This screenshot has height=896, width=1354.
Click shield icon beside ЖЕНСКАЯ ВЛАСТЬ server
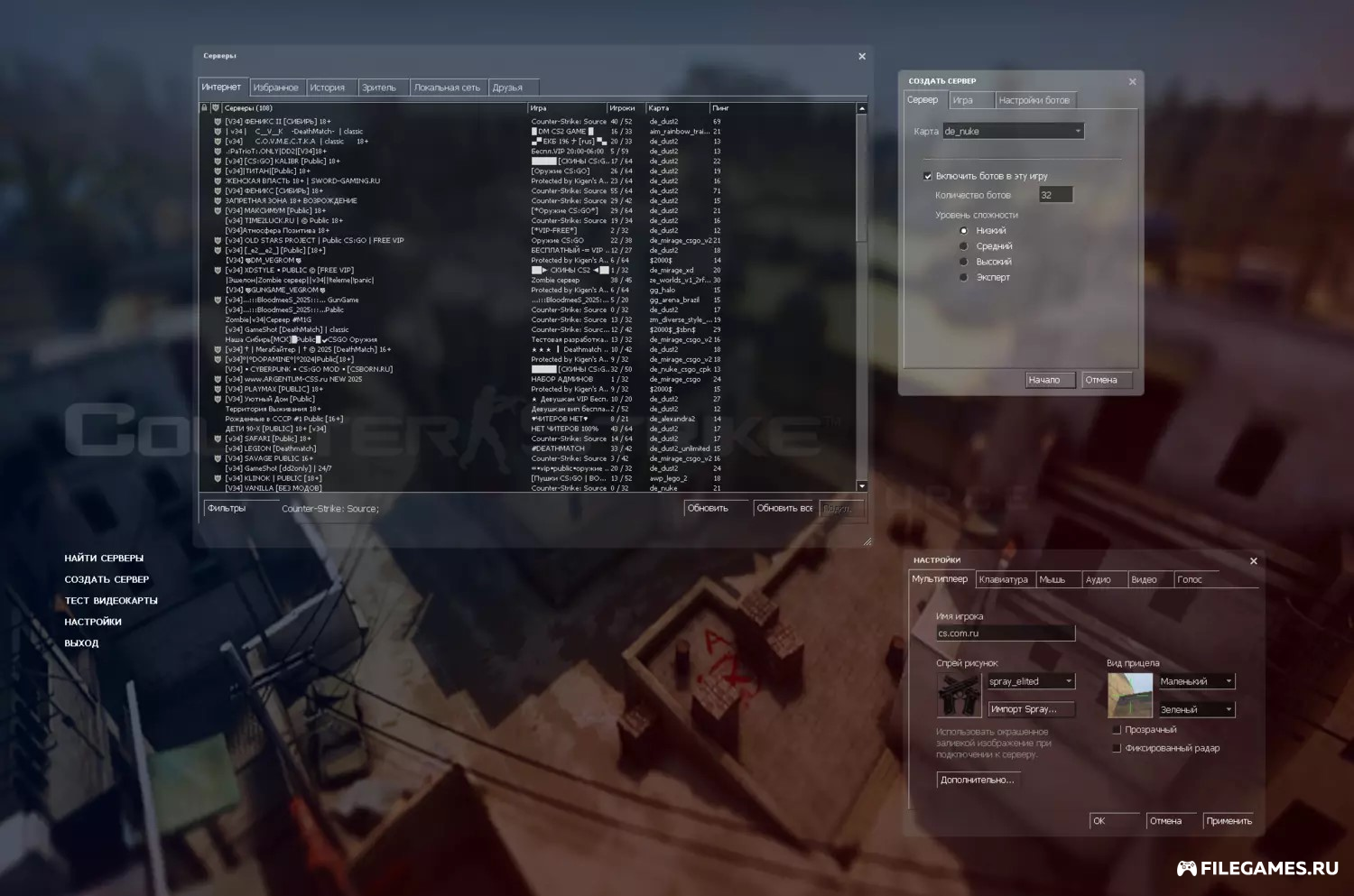tap(218, 180)
